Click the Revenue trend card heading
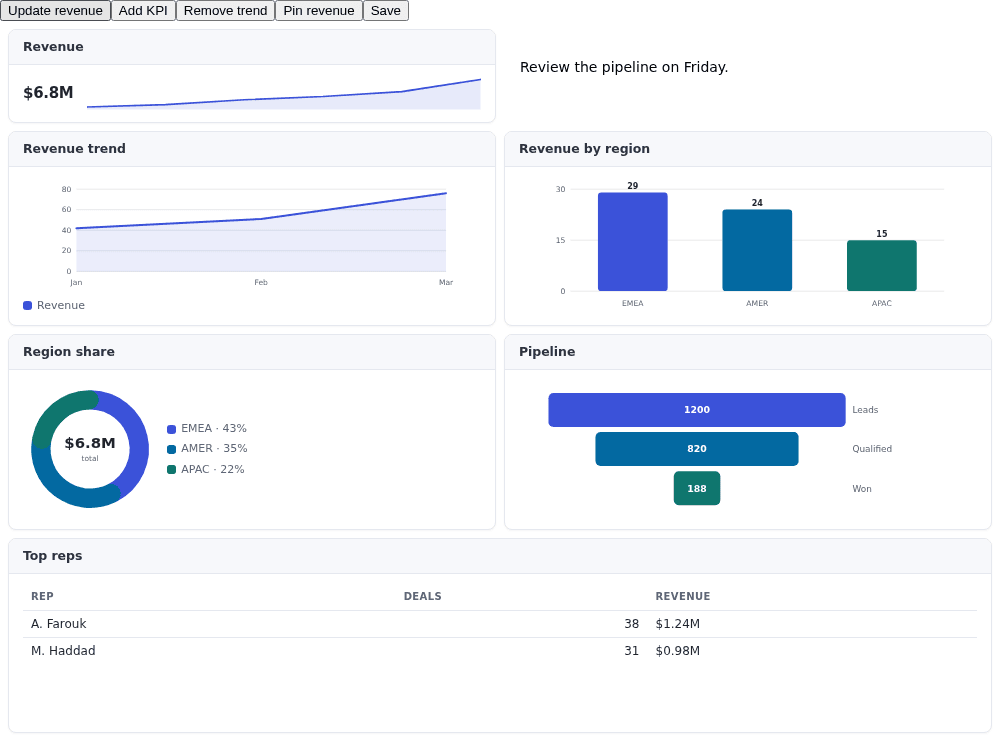1000x741 pixels. [x=74, y=149]
